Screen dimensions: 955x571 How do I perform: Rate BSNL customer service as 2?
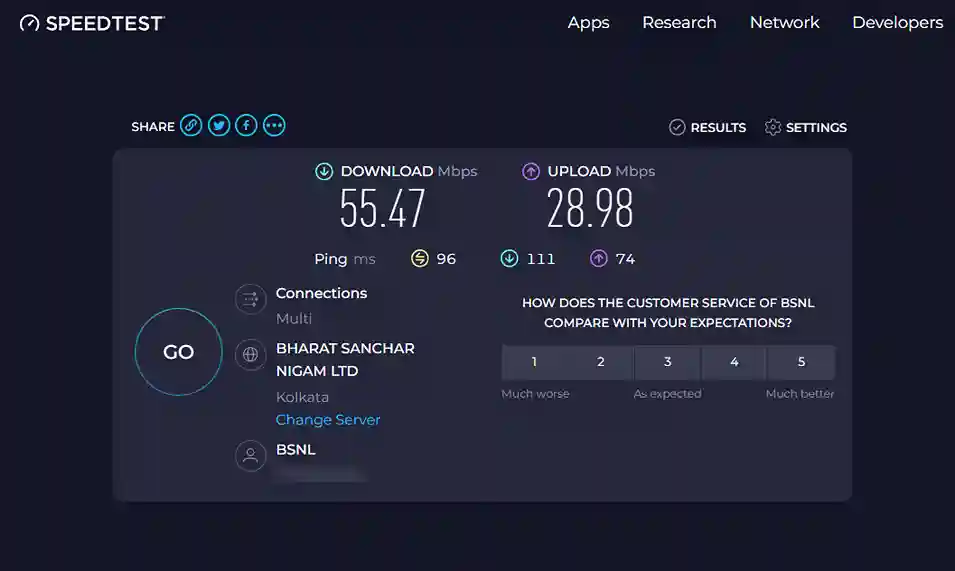(601, 362)
